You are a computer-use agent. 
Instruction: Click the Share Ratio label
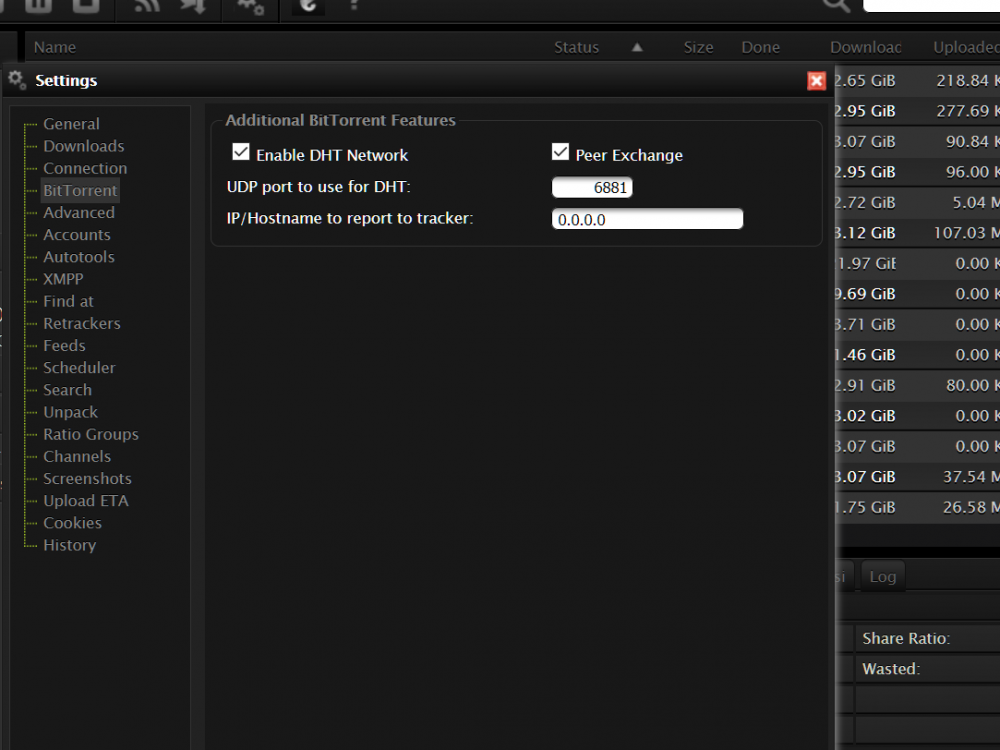(x=906, y=638)
